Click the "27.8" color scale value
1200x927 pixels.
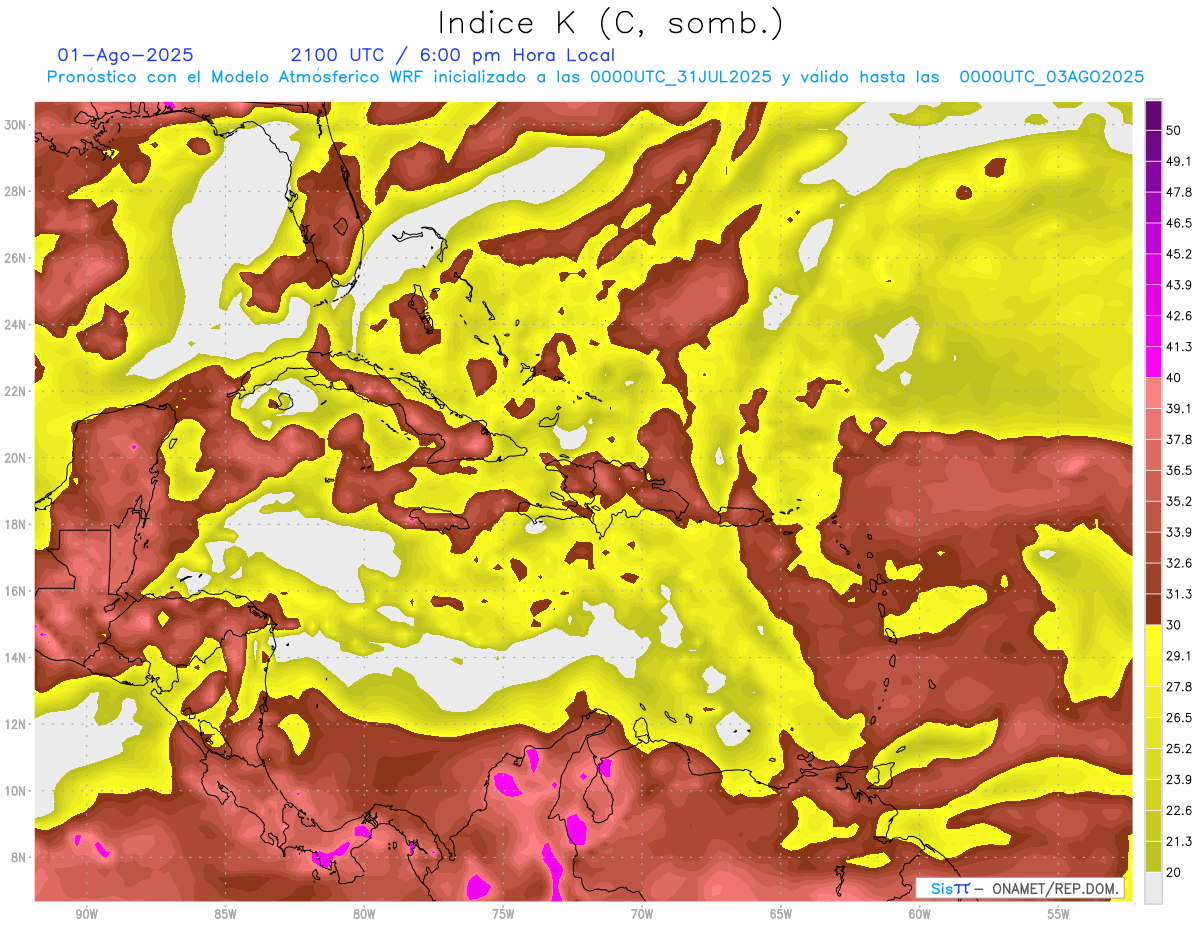click(x=1178, y=686)
